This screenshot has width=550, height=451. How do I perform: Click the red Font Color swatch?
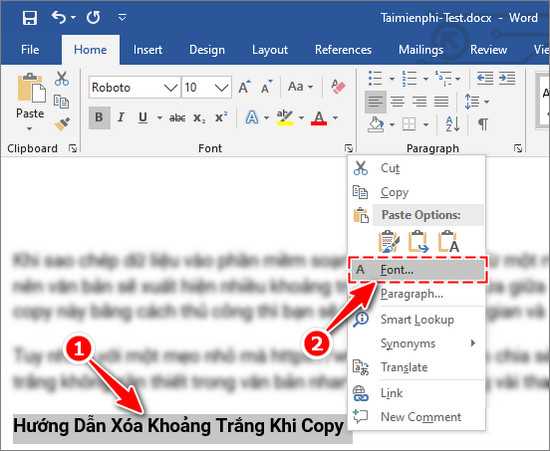coord(319,118)
